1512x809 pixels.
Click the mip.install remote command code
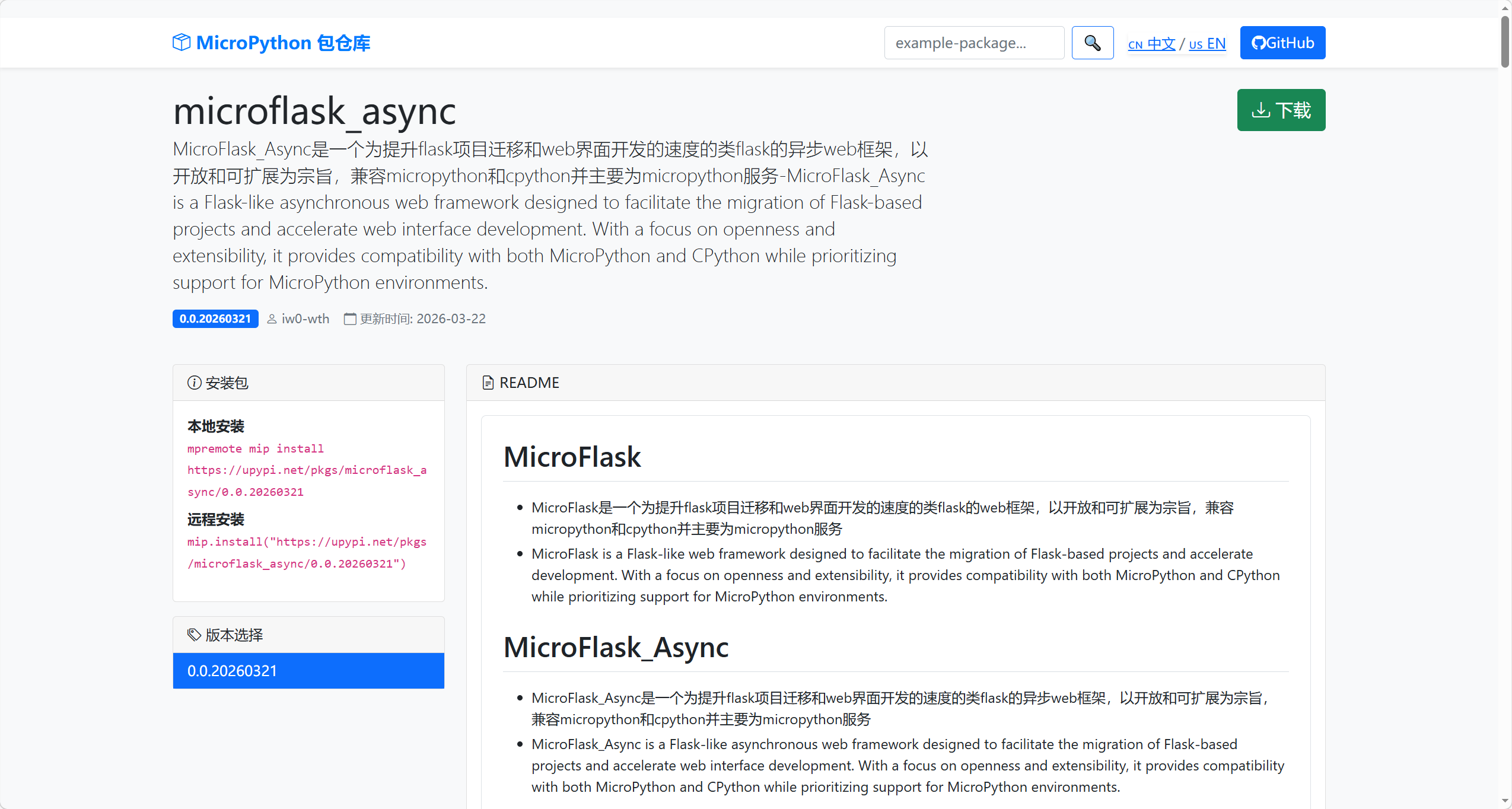click(307, 553)
